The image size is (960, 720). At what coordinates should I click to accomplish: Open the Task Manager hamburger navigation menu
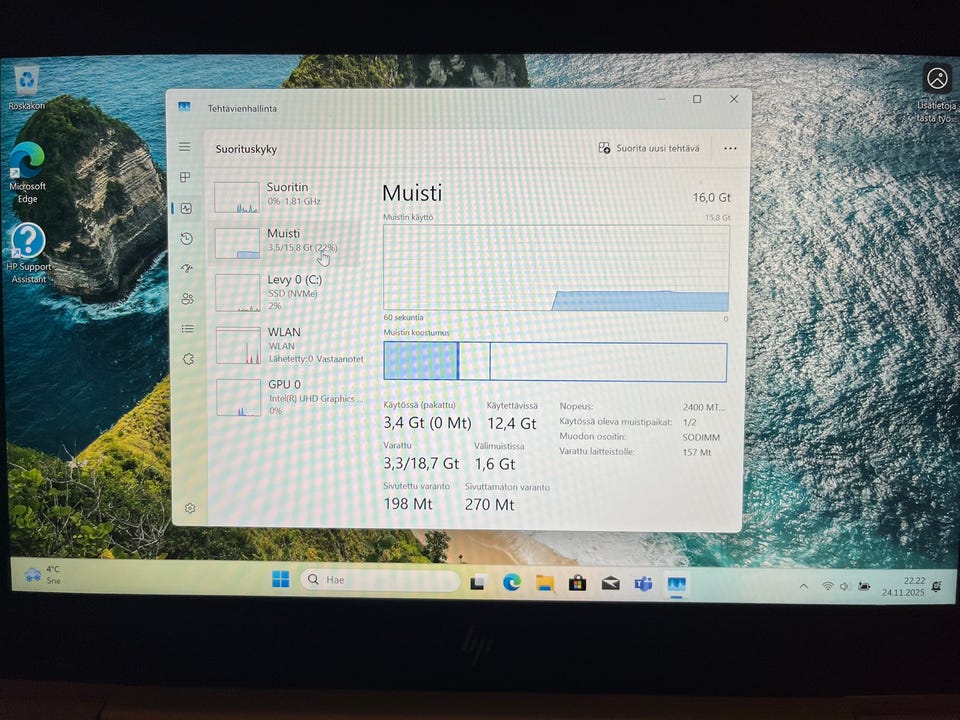tap(184, 147)
